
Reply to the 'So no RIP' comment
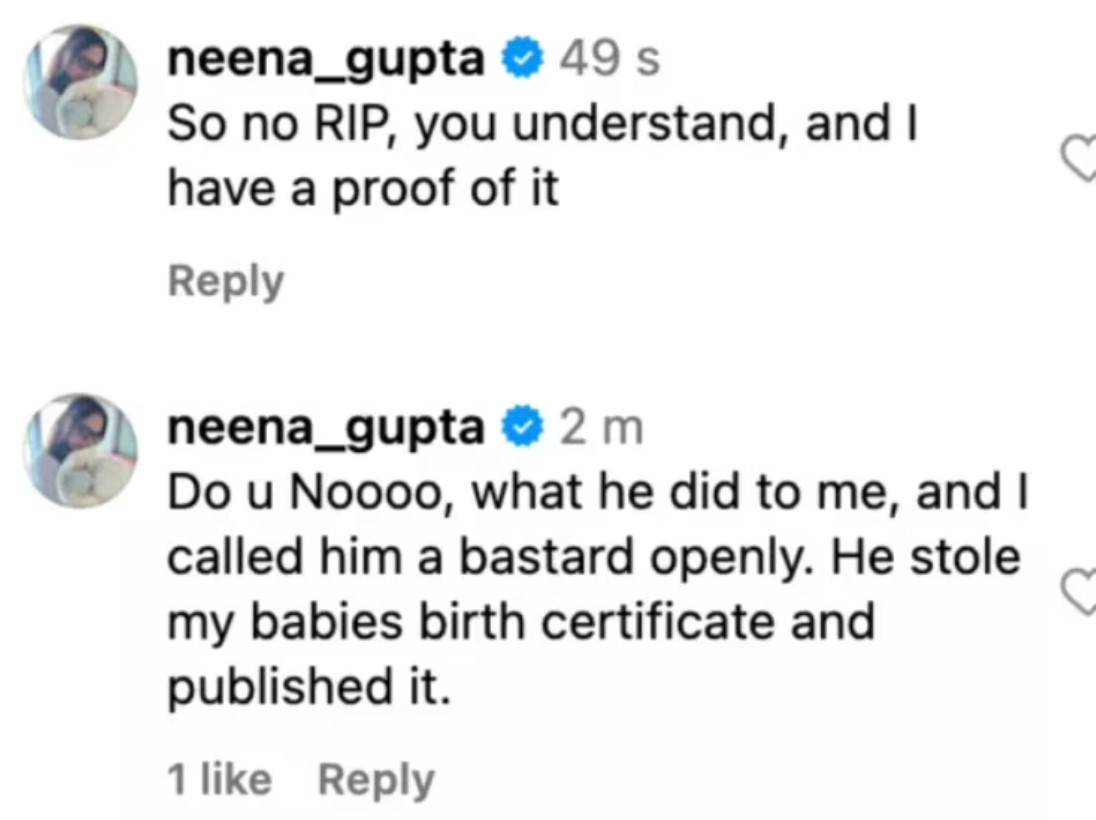point(226,281)
